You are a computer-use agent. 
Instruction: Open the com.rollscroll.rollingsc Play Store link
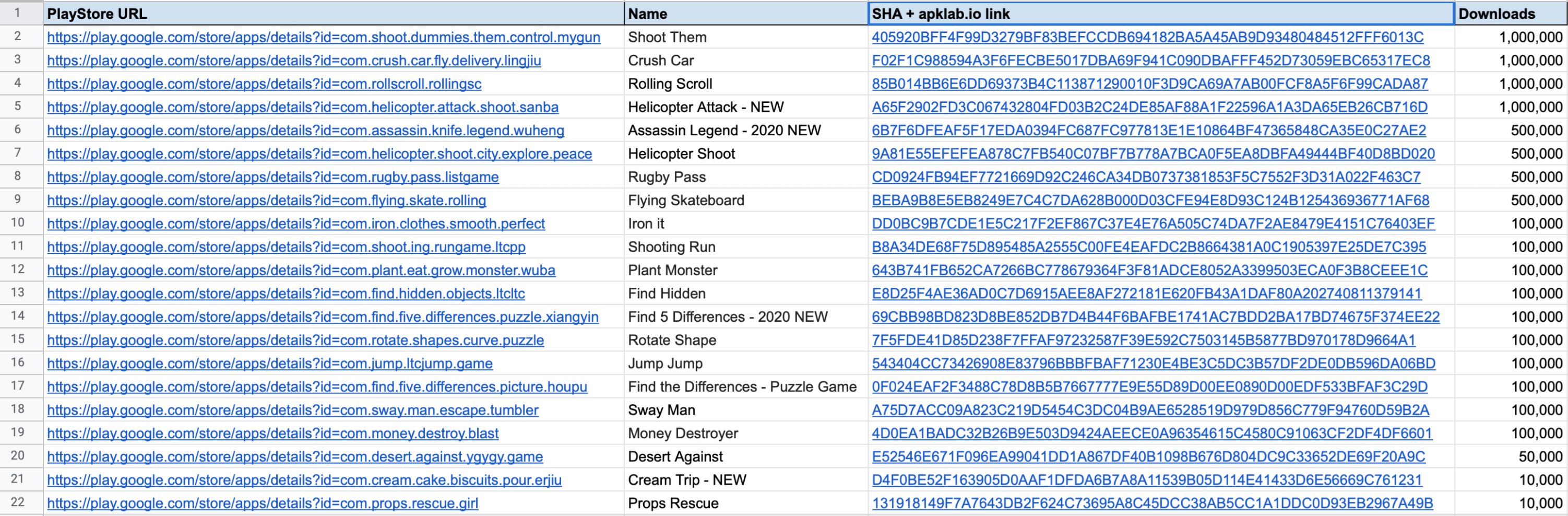tap(264, 84)
